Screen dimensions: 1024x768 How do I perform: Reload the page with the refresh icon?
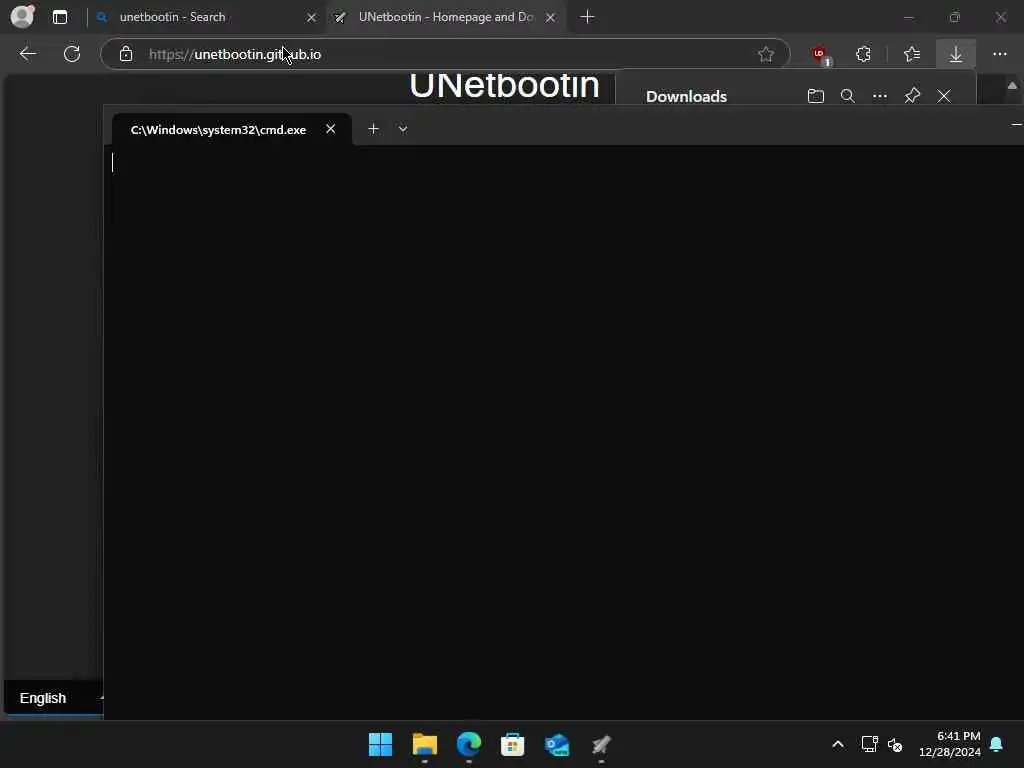72,54
